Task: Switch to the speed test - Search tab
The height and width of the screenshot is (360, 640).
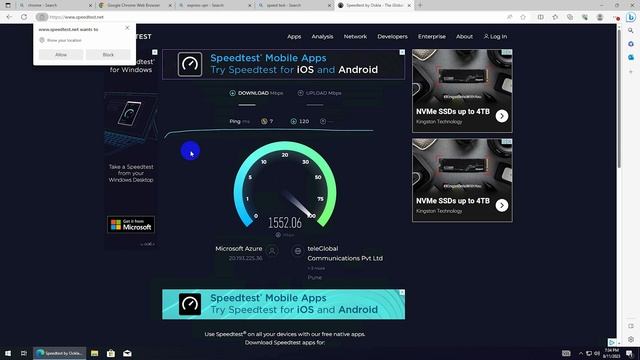Action: [x=295, y=5]
